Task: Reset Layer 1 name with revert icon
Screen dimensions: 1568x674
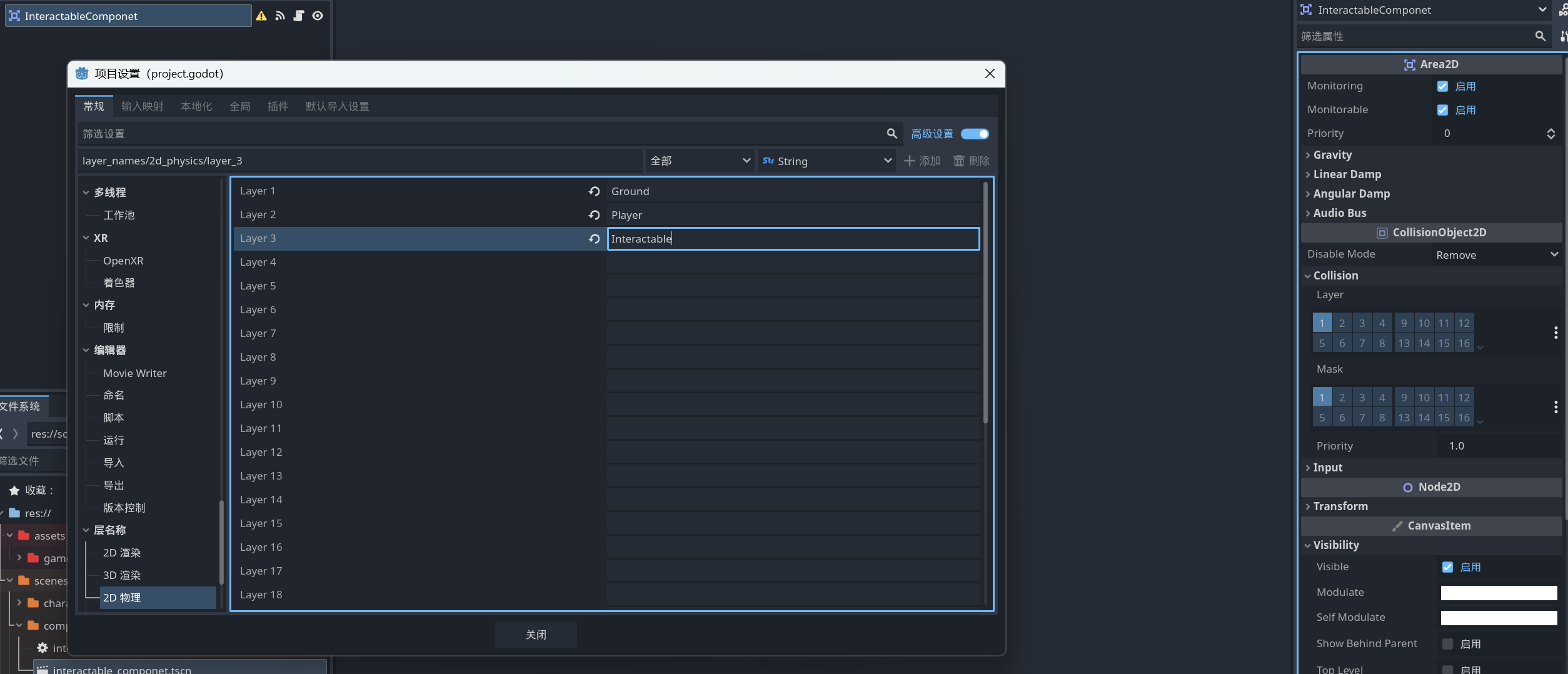Action: (594, 191)
